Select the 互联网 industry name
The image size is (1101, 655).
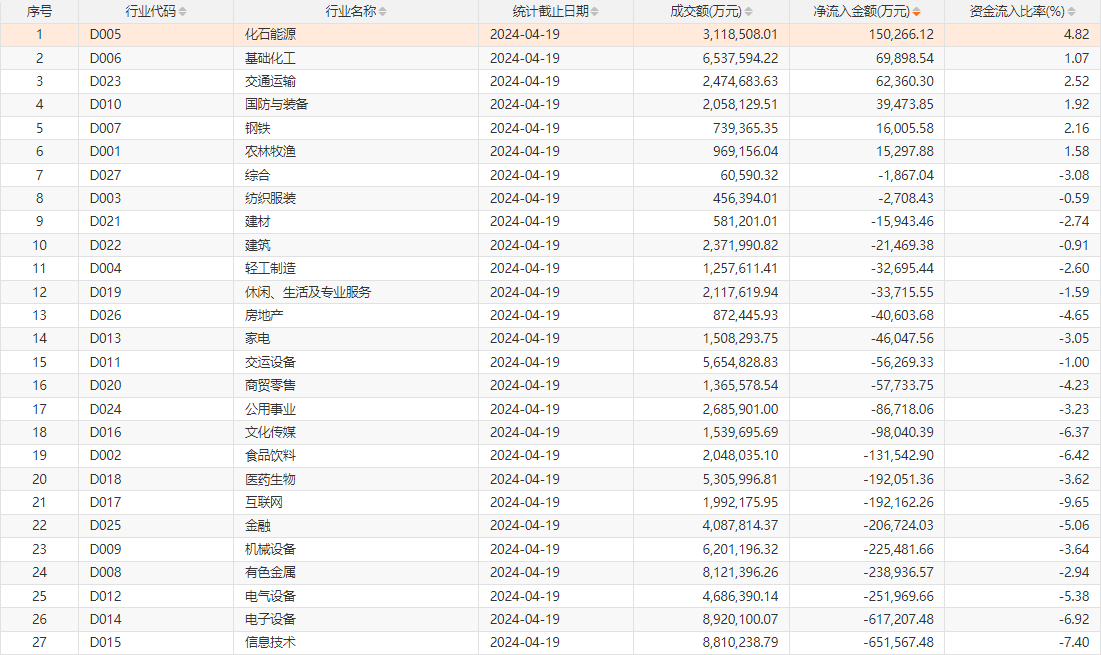(x=264, y=502)
